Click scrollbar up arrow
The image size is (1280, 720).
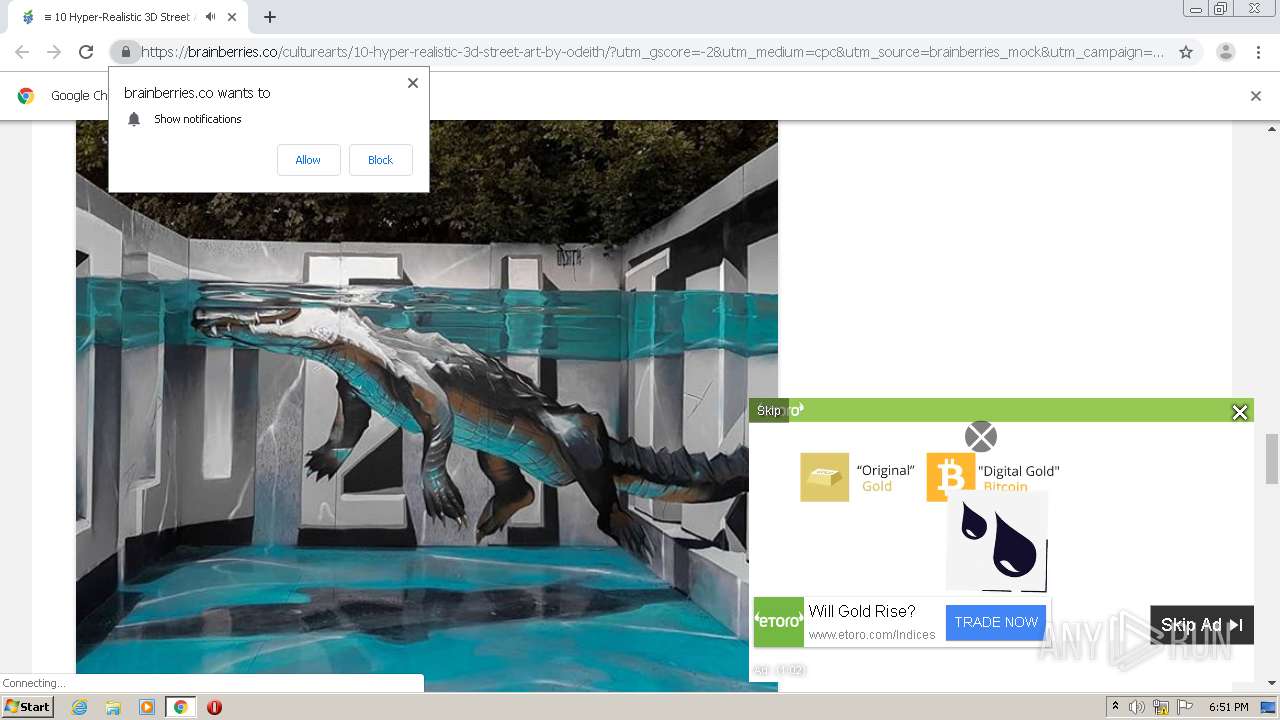point(1272,129)
